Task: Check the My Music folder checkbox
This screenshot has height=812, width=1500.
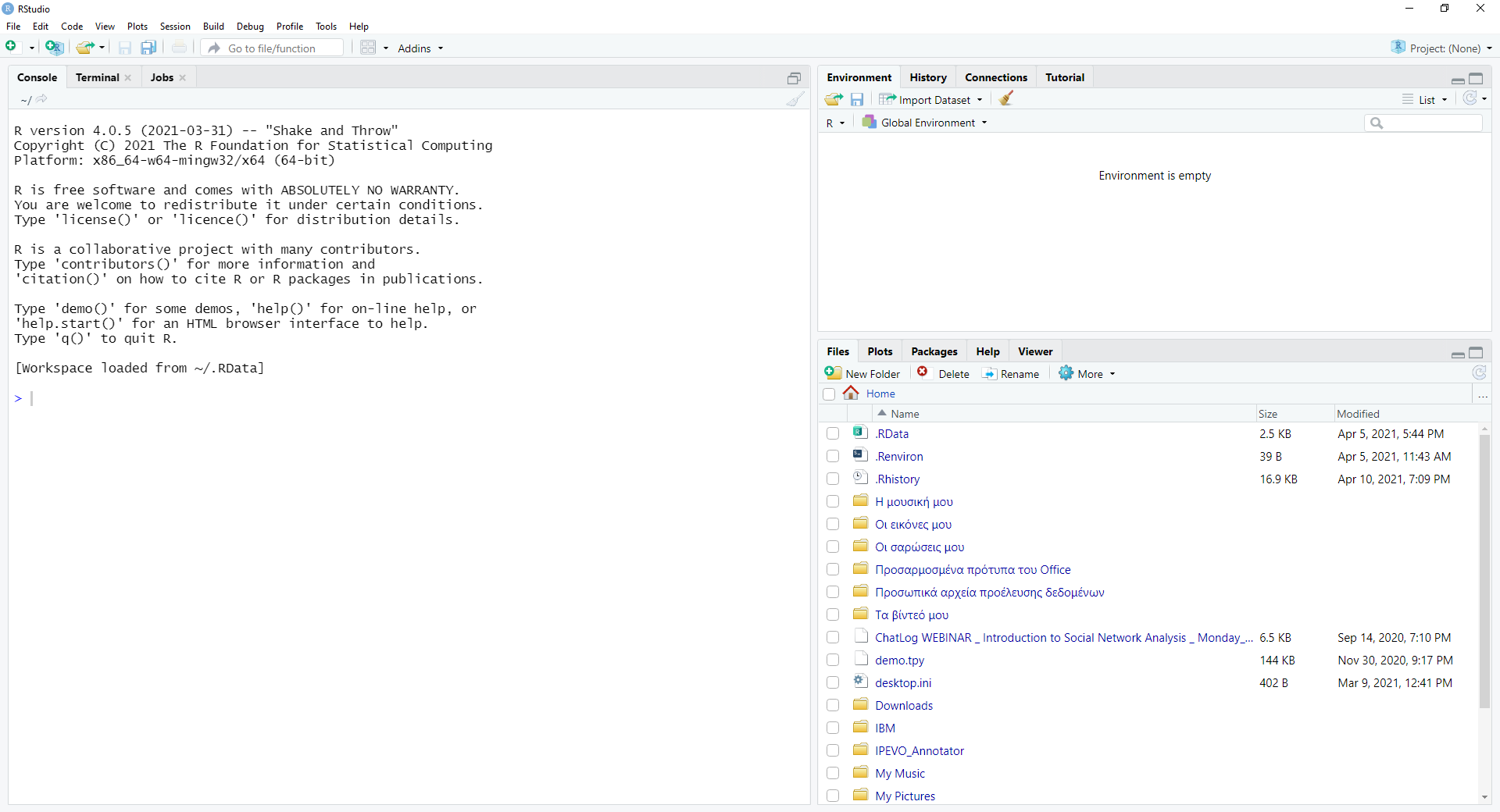Action: [x=833, y=773]
